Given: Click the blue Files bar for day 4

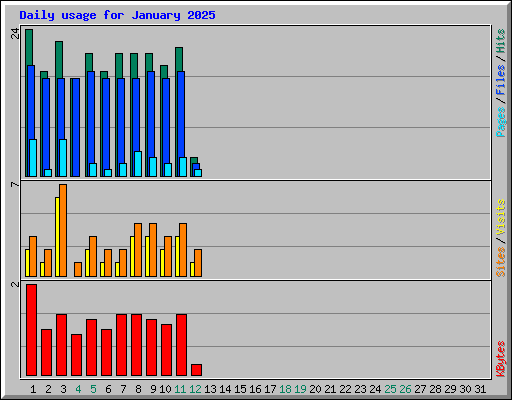Looking at the screenshot, I should click(76, 127).
